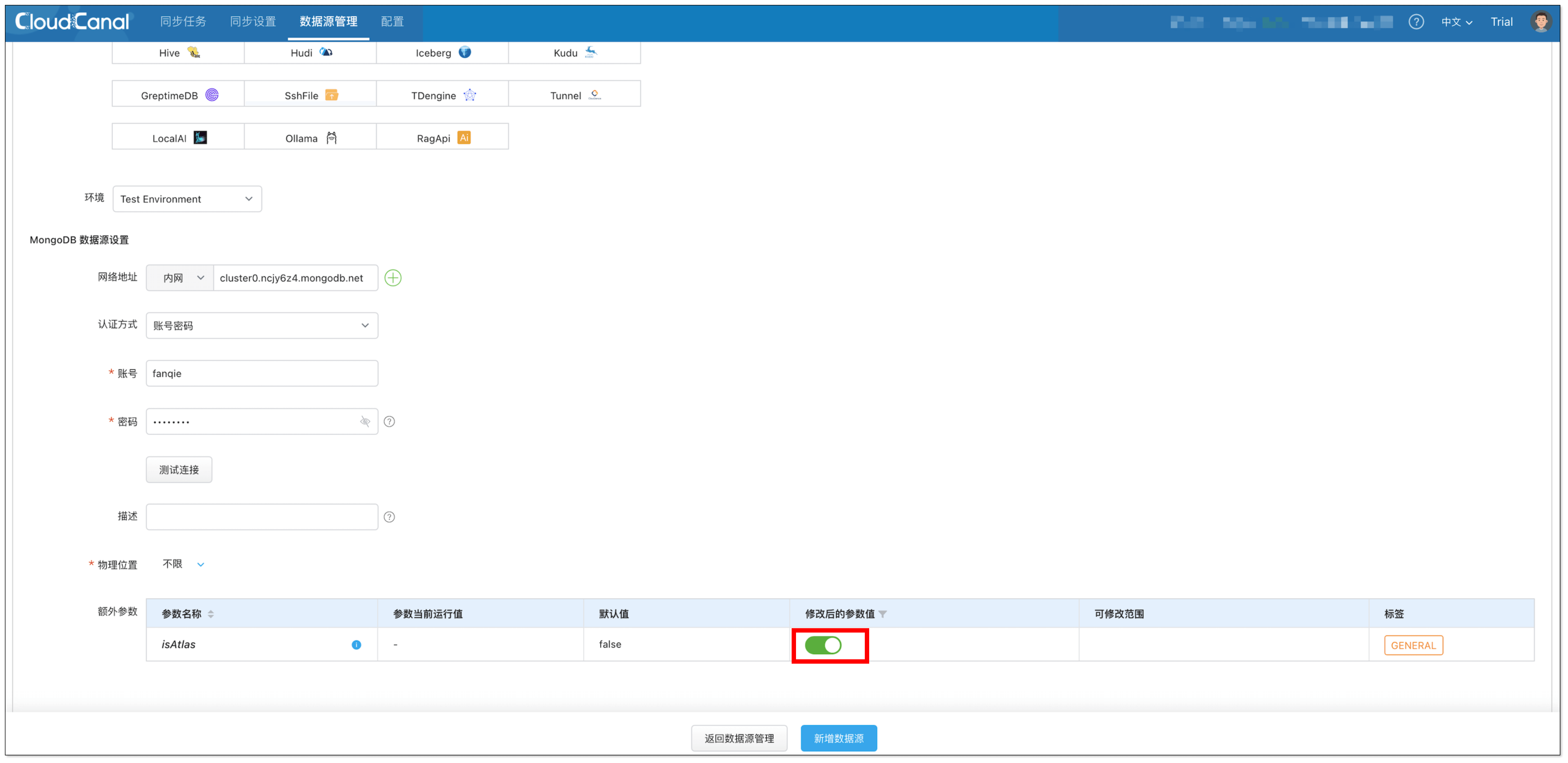Image resolution: width=1568 pixels, height=763 pixels.
Task: Click the green add network address icon
Action: (x=393, y=278)
